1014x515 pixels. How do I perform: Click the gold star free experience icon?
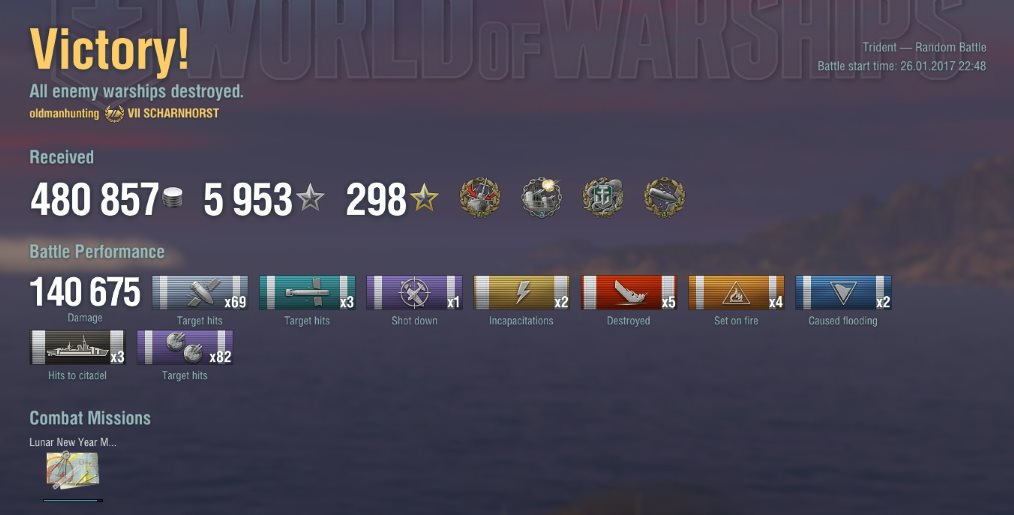pos(424,197)
